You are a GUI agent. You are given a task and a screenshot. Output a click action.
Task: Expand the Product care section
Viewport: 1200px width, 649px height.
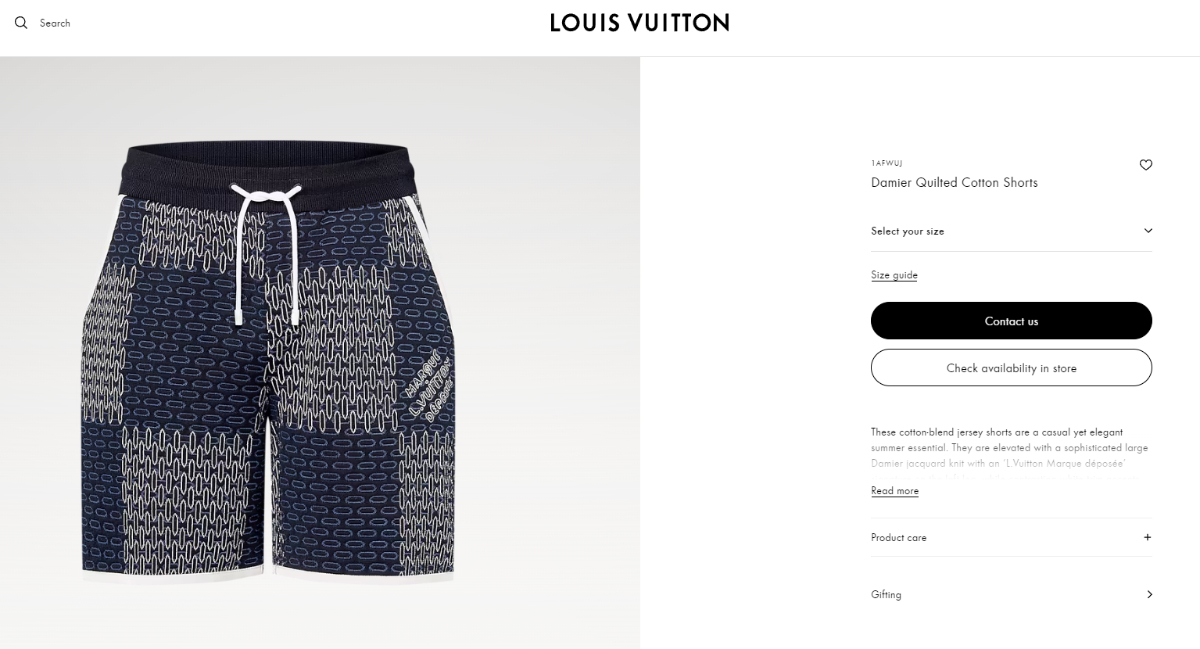point(1011,537)
